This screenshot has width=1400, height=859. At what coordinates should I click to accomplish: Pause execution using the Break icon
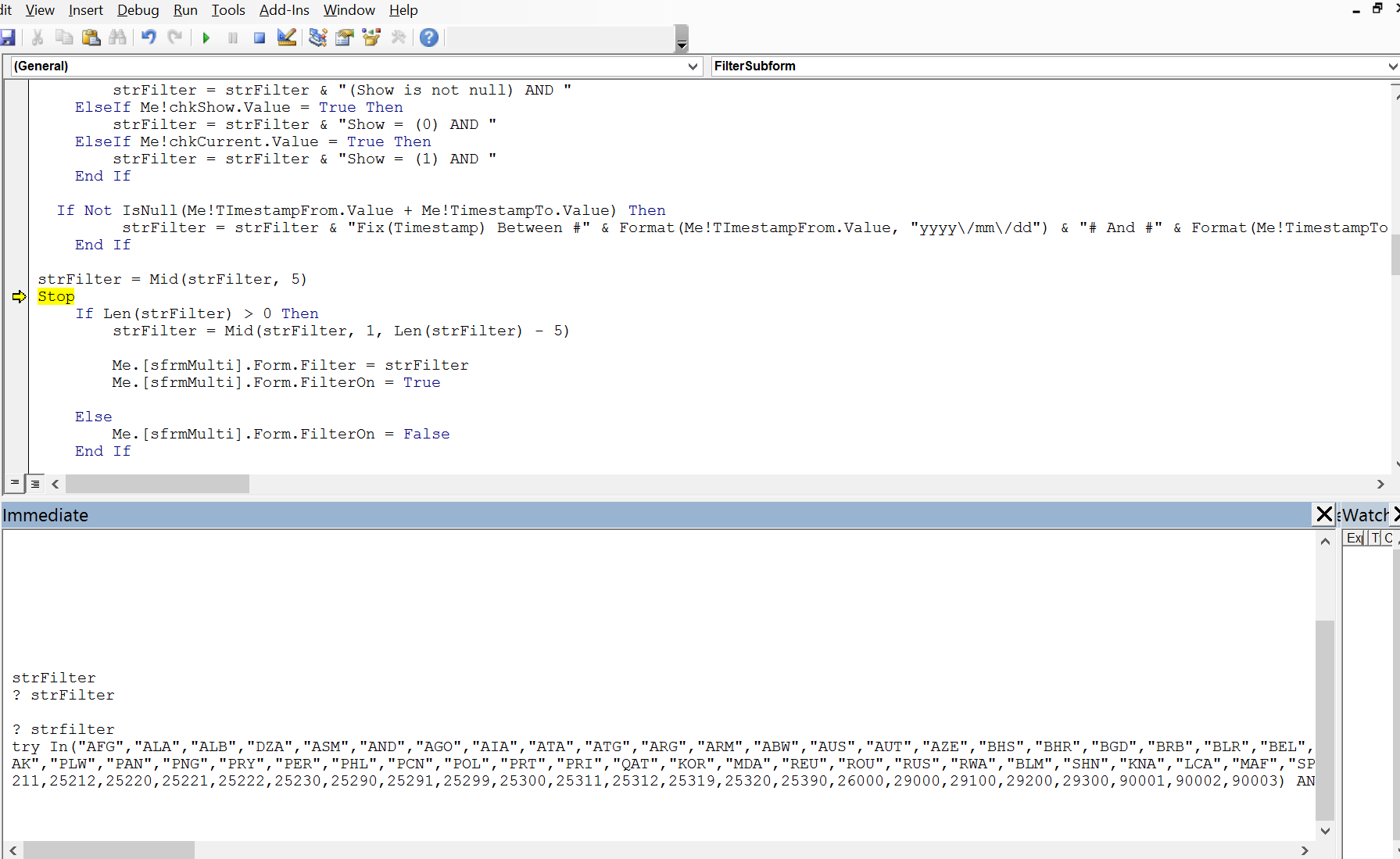point(232,37)
